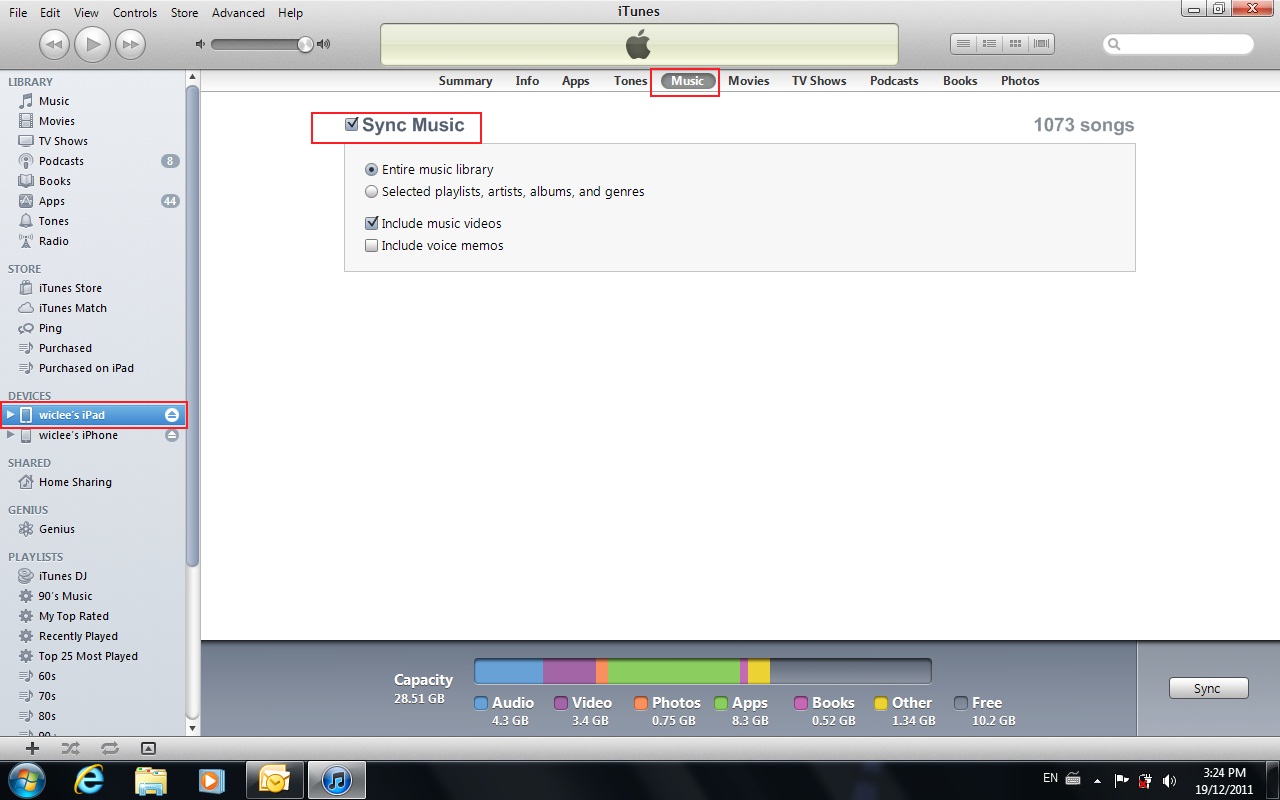
Task: Uncheck the Sync Music checkbox
Action: click(x=351, y=125)
